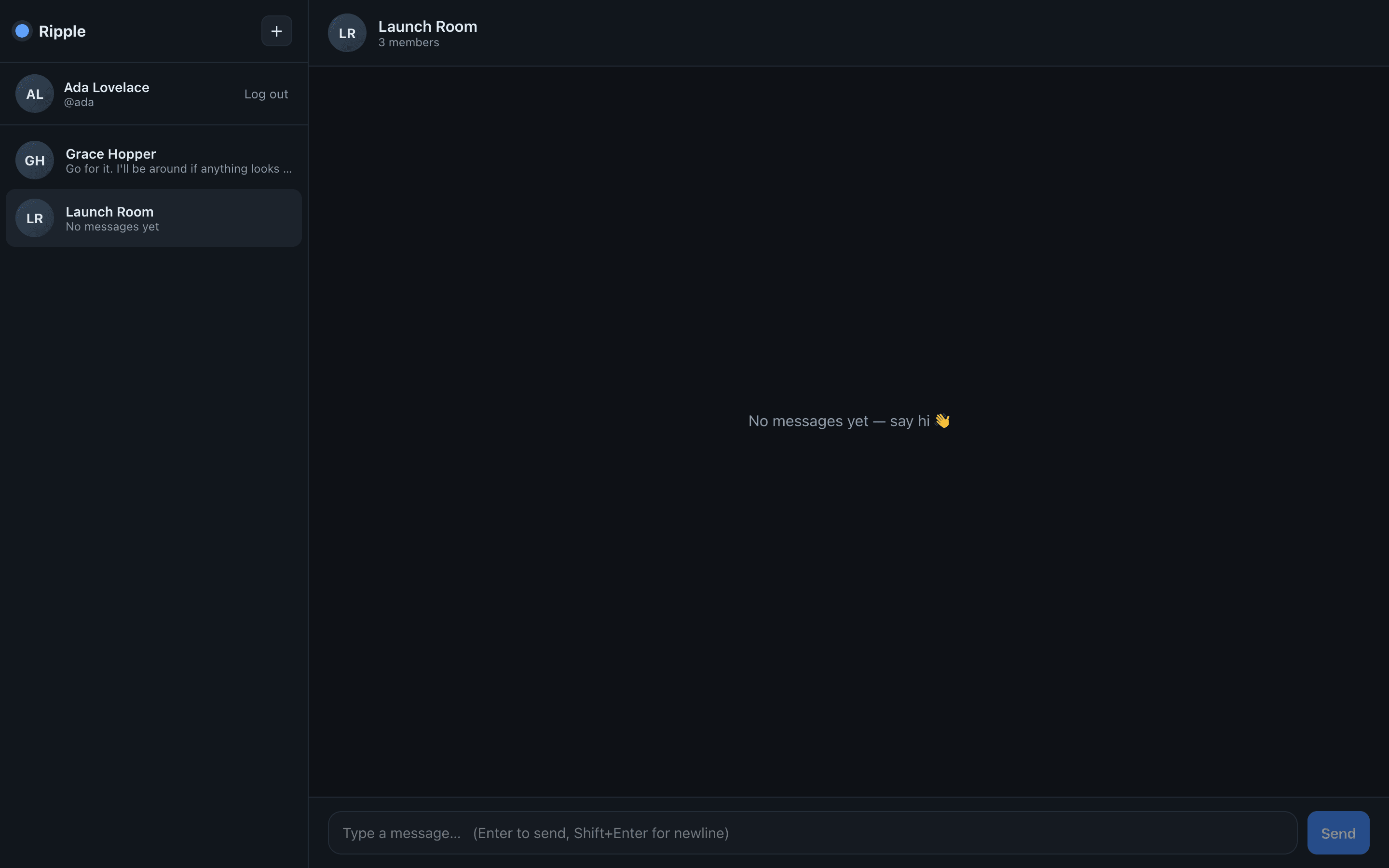Focus the Type a message input field
The width and height of the screenshot is (1389, 868).
click(812, 833)
